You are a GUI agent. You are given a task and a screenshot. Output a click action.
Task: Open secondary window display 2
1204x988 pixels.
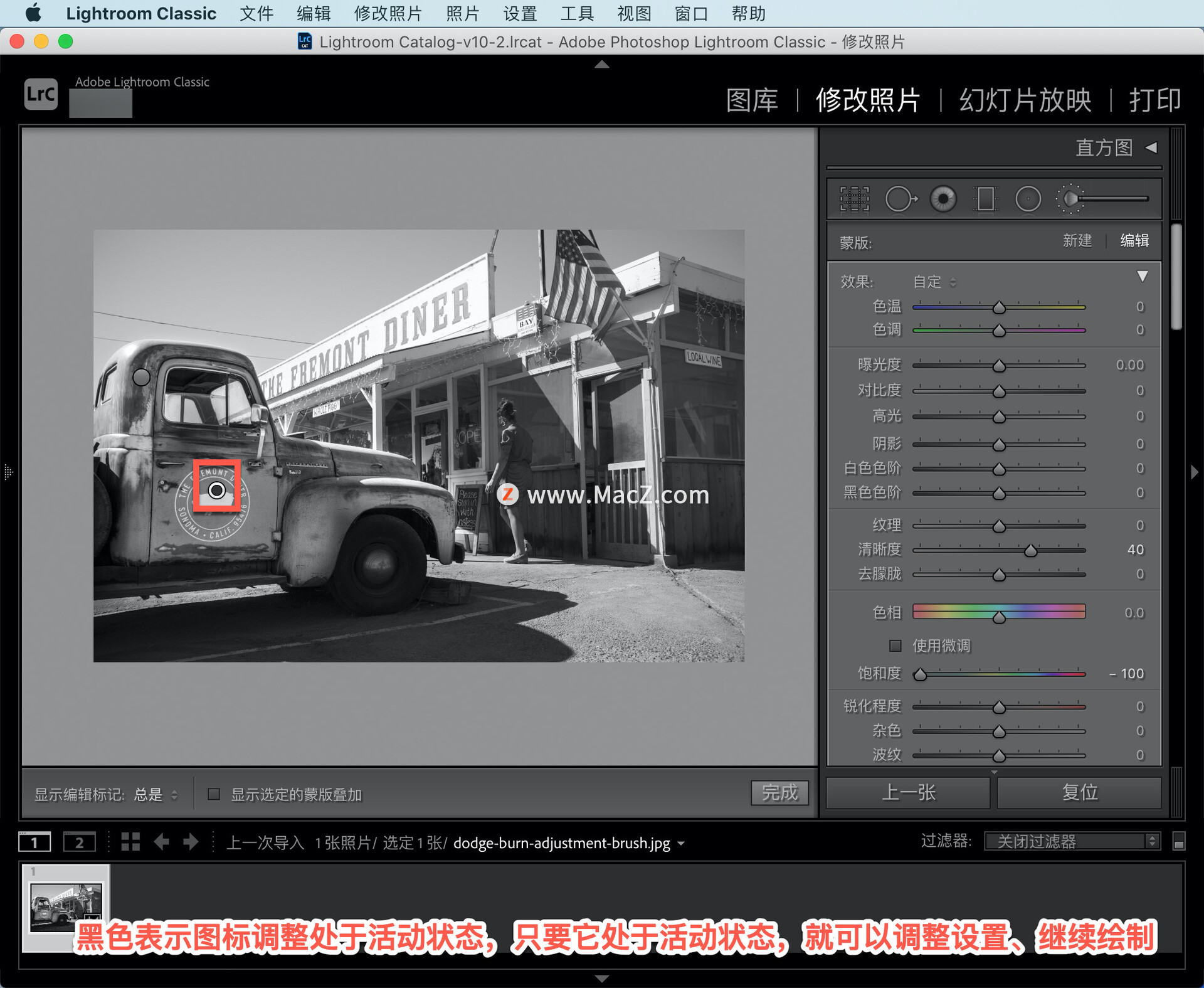pos(80,842)
